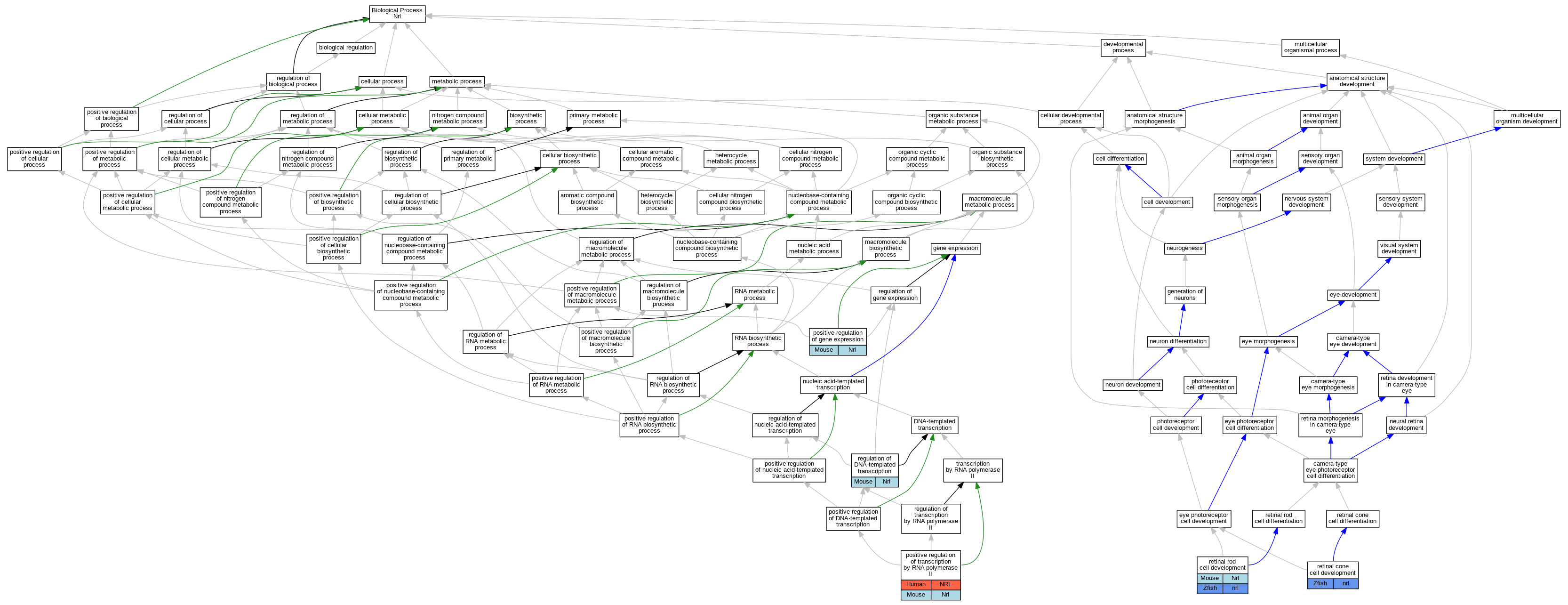Select the 'biological regulation' node
The image size is (1568, 605).
[x=346, y=48]
